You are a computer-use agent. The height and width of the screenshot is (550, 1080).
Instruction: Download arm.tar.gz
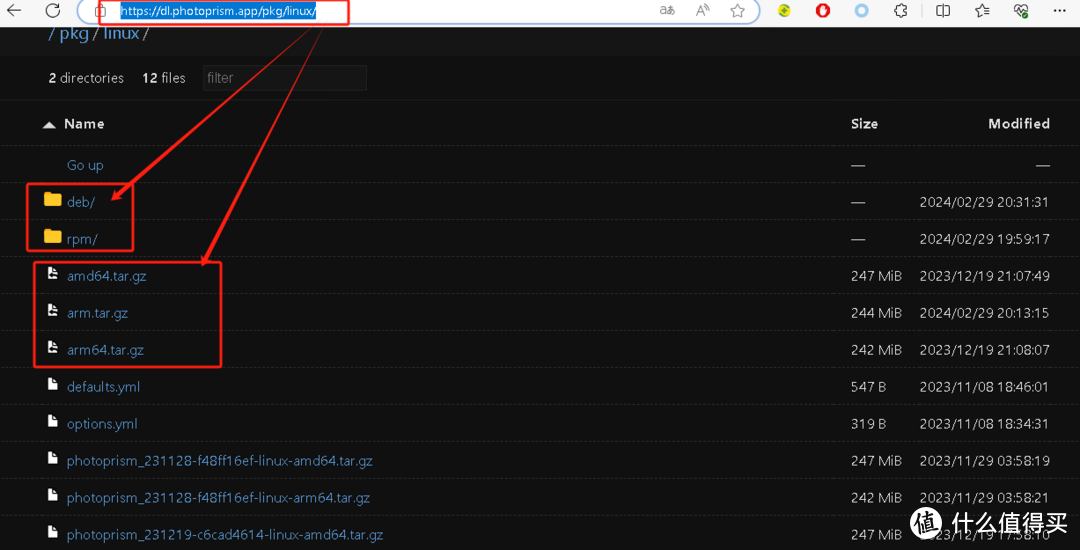tap(98, 313)
